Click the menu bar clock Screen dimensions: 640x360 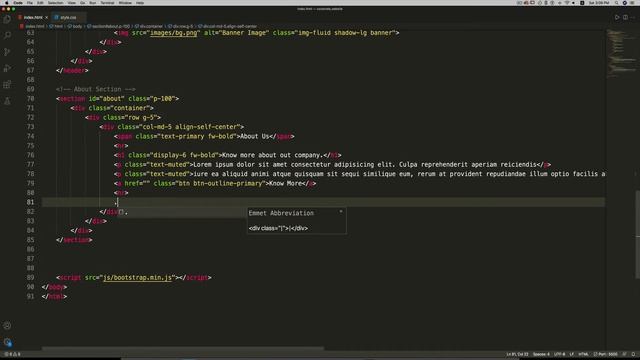click(x=599, y=3)
